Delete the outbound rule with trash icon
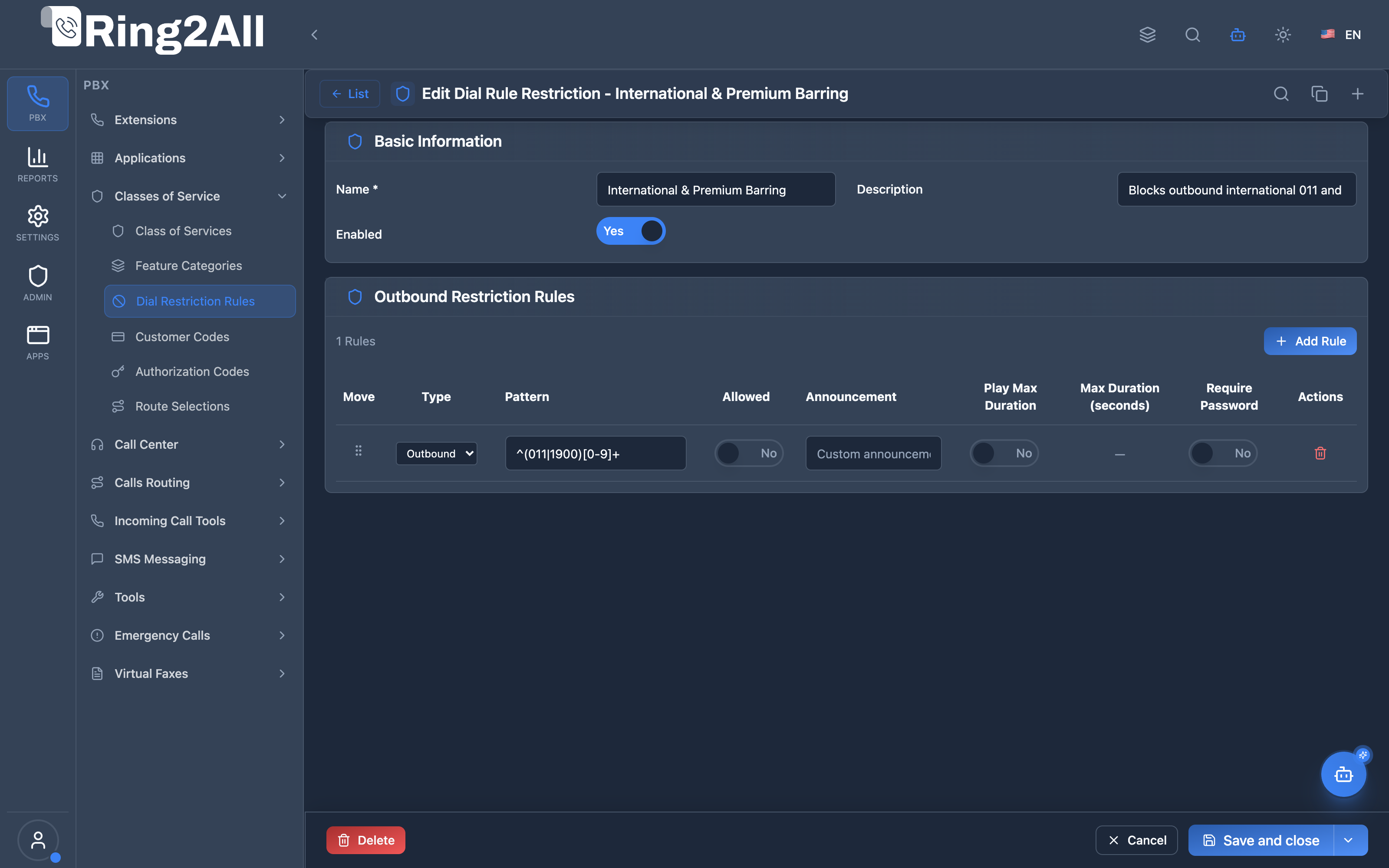This screenshot has width=1389, height=868. click(1320, 453)
